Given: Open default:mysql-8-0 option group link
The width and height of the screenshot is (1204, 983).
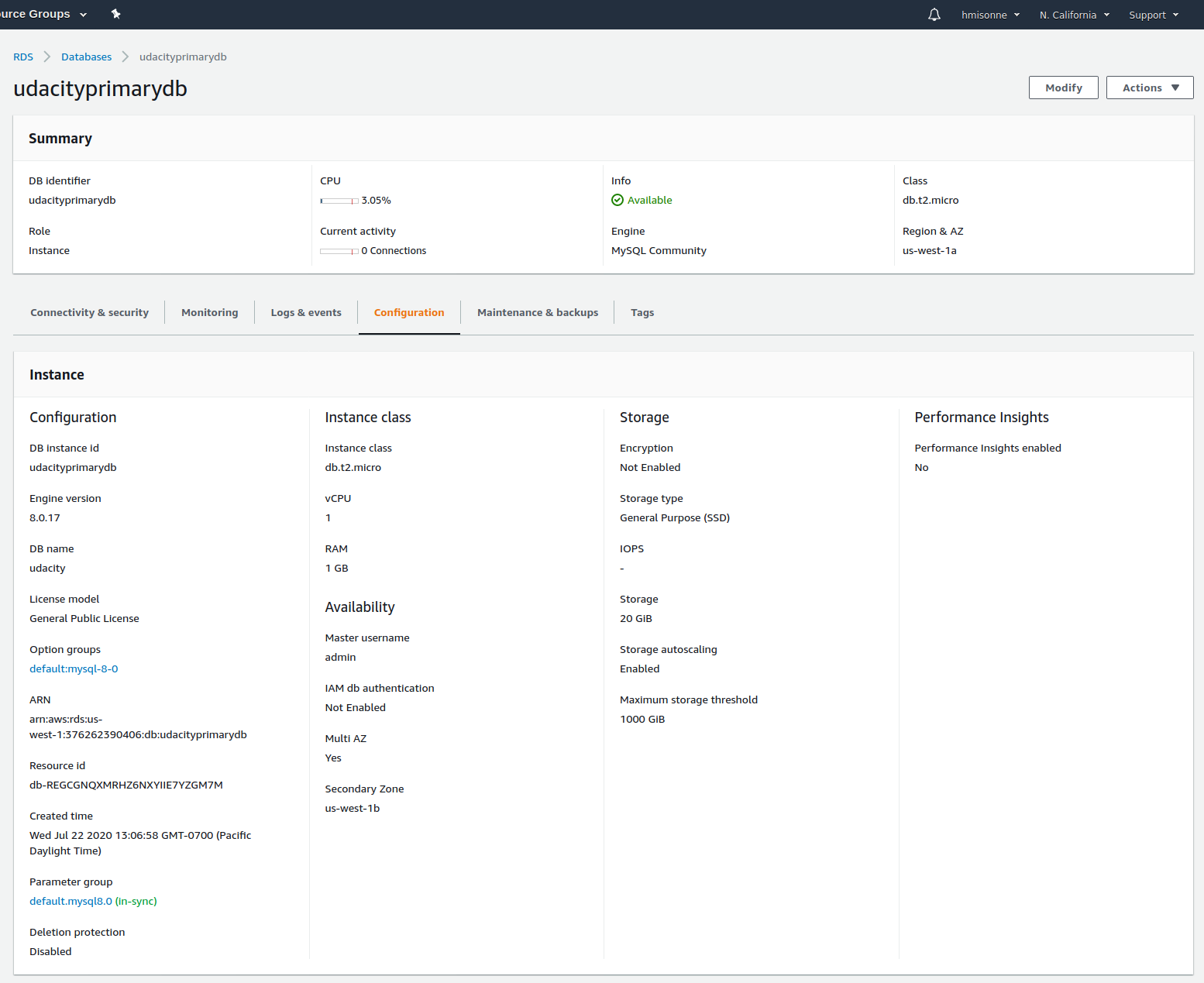Looking at the screenshot, I should [74, 669].
